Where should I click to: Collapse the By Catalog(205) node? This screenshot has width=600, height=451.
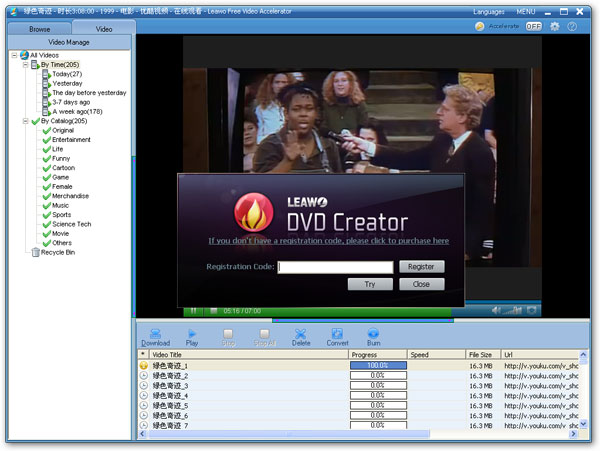[x=25, y=121]
